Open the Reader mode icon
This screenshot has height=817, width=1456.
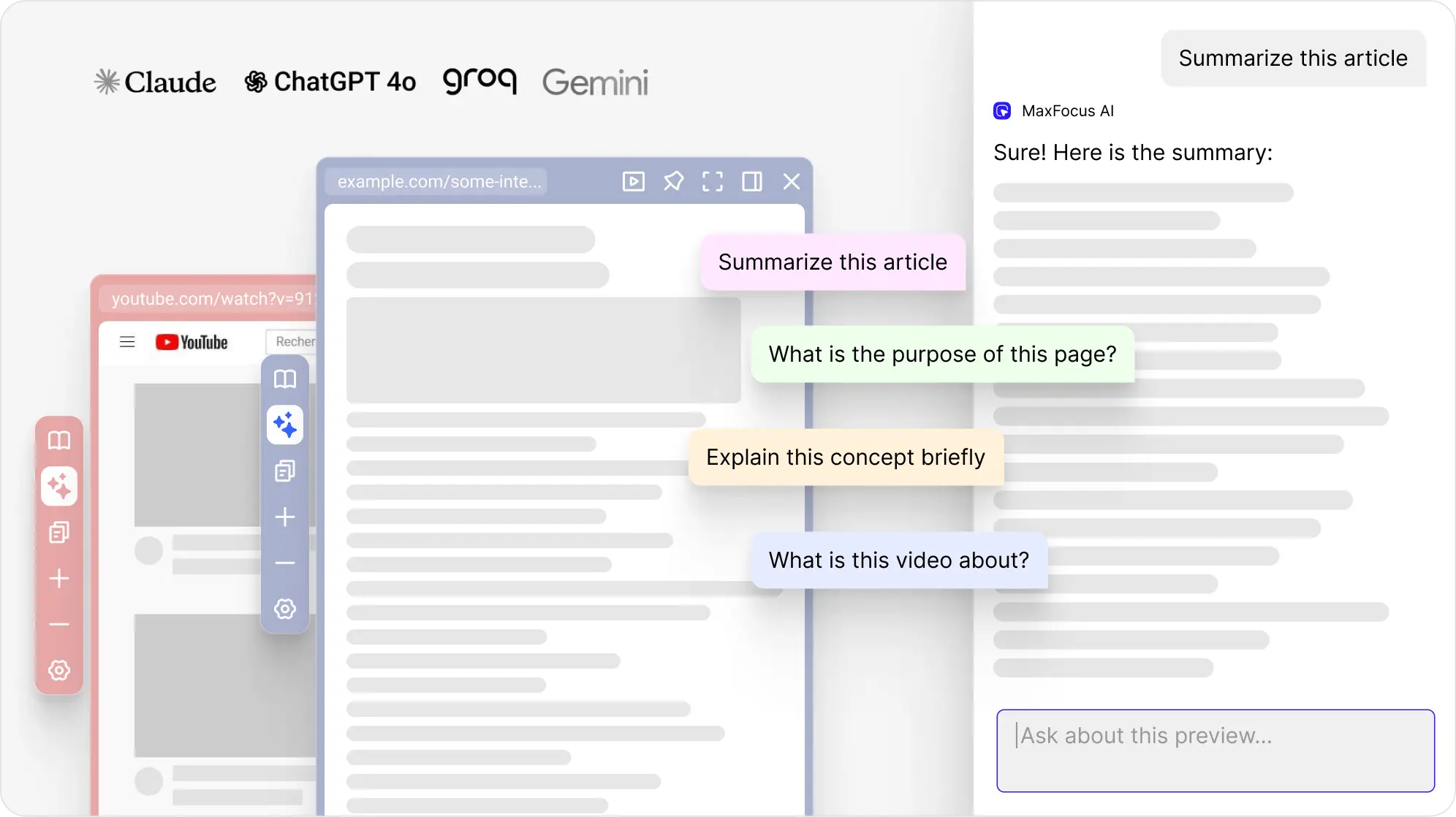point(285,378)
